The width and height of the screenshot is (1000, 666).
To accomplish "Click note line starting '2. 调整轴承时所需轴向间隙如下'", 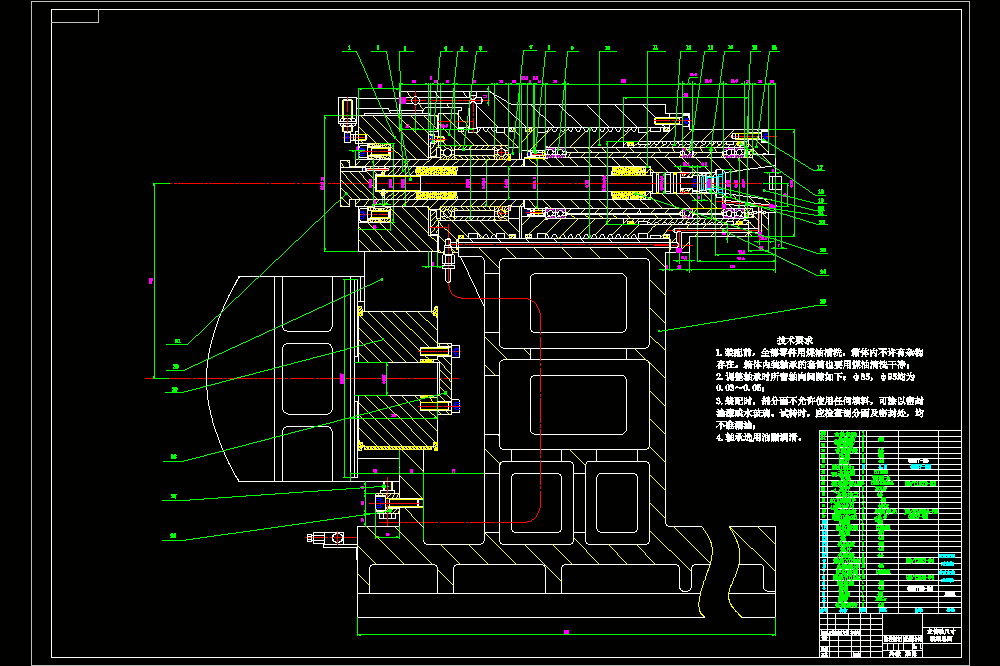I will pos(815,377).
